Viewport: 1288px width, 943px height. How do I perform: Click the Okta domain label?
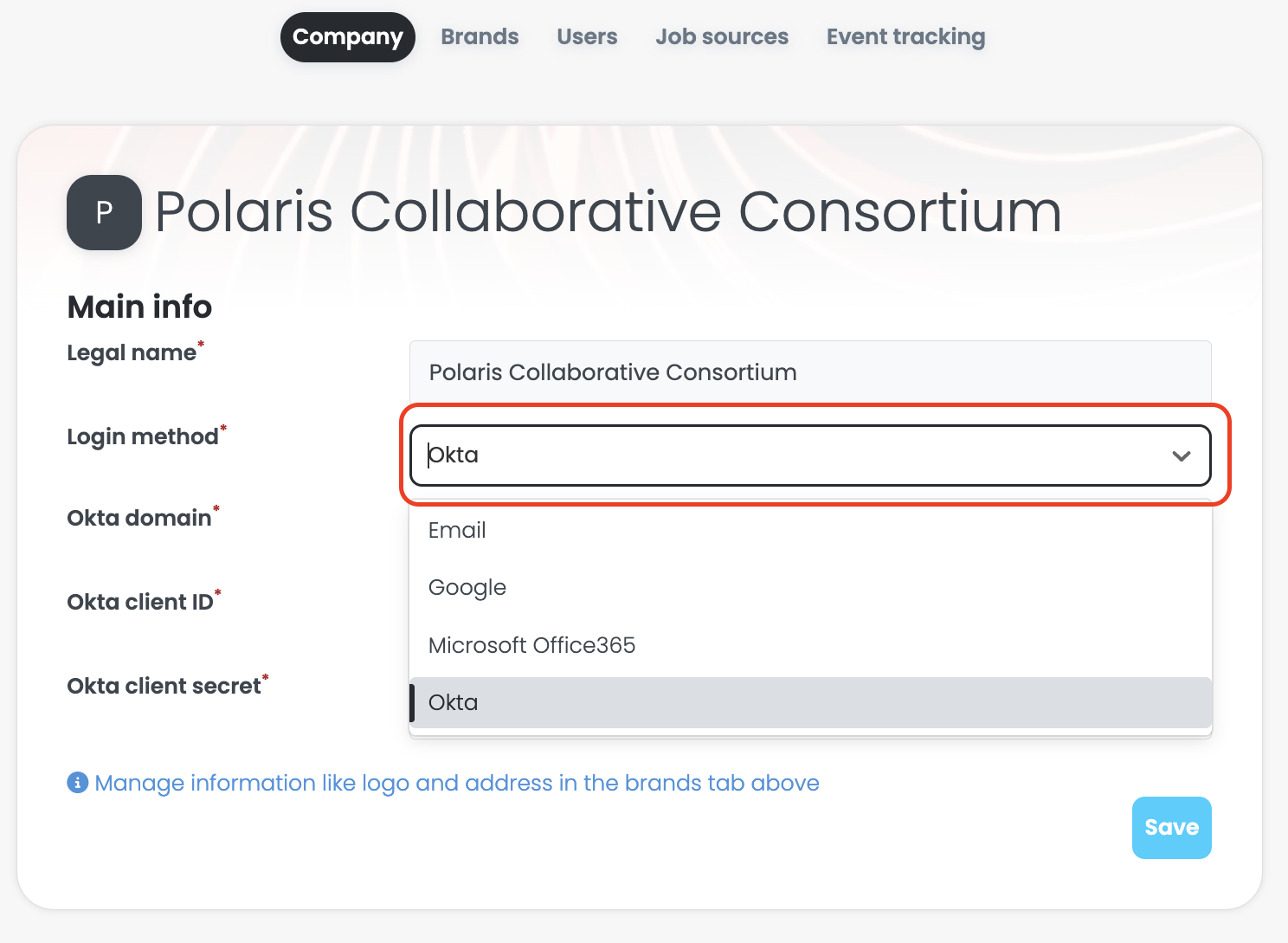point(139,518)
